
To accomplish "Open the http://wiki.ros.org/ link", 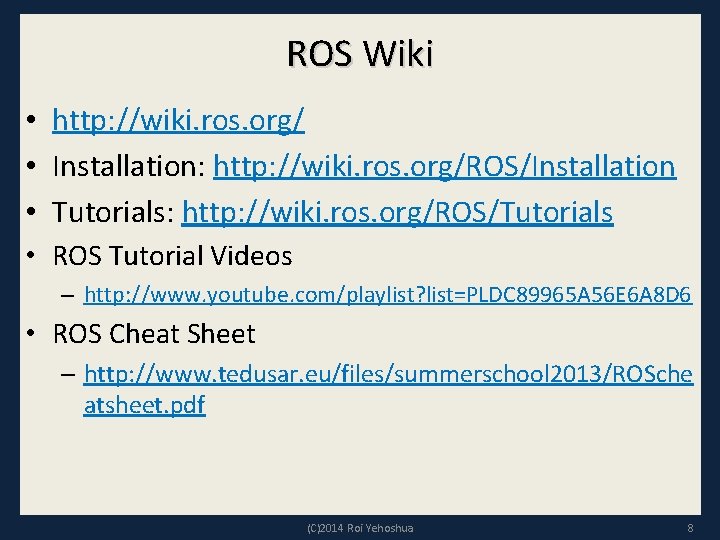I will (x=178, y=120).
